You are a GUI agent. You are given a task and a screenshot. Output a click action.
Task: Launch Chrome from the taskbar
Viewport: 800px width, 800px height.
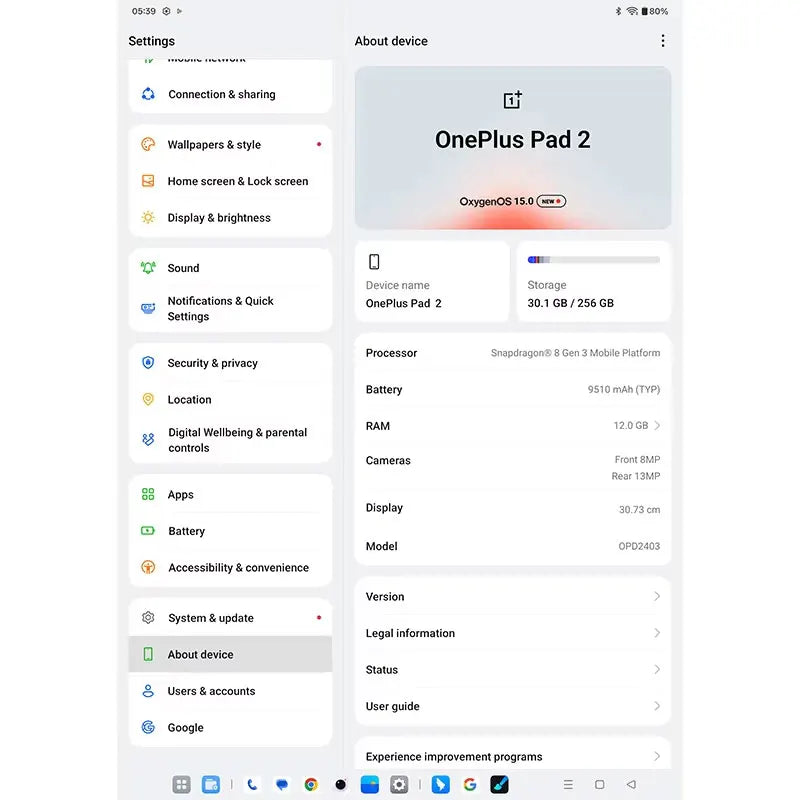point(311,784)
